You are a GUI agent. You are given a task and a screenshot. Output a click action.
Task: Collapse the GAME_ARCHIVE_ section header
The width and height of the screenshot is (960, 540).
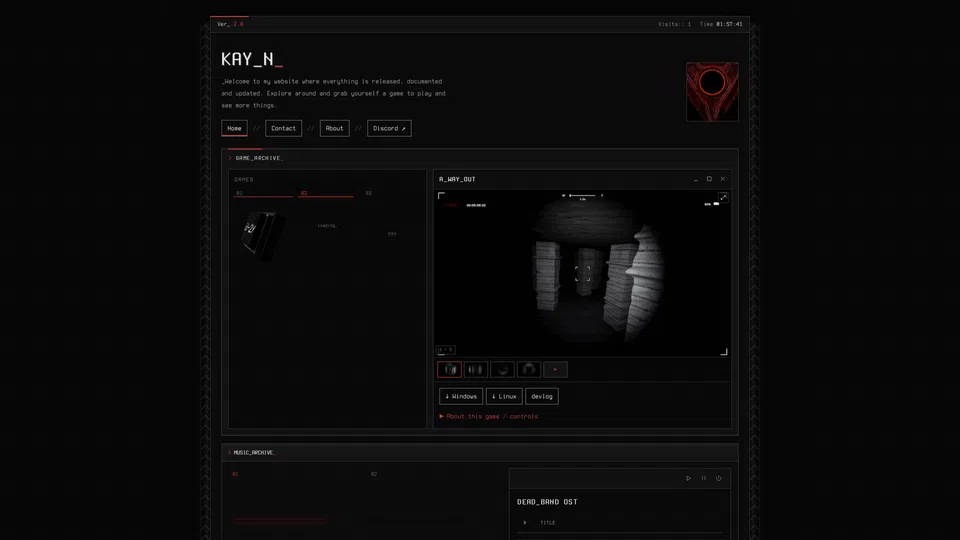pos(480,158)
